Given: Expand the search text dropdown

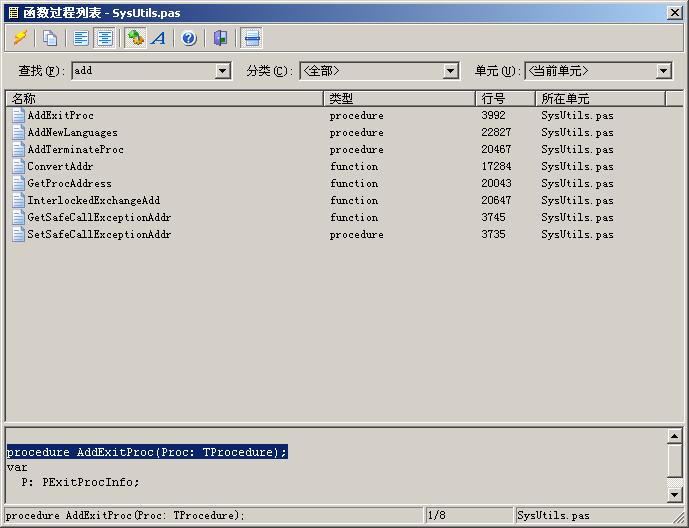Looking at the screenshot, I should point(223,71).
